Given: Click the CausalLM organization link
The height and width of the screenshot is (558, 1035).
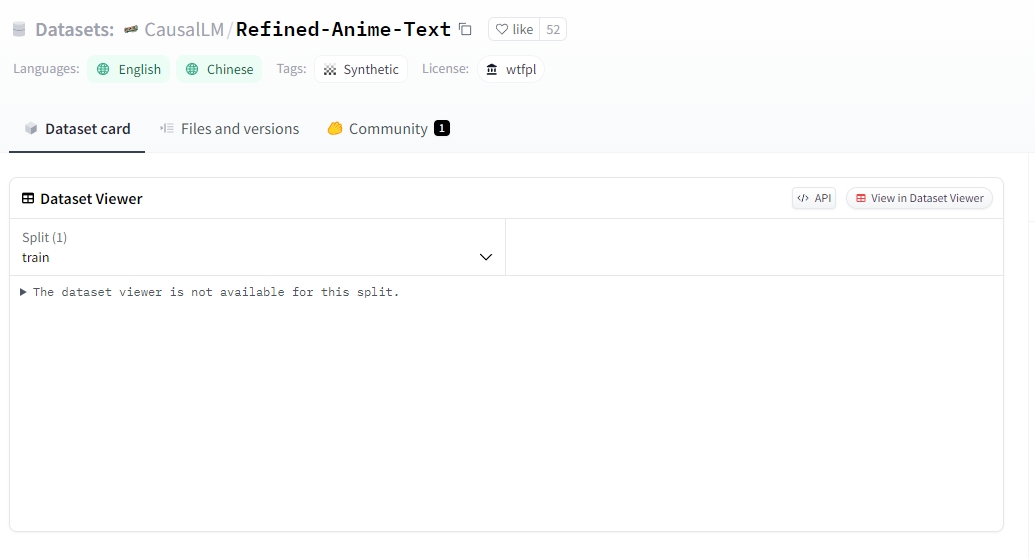Looking at the screenshot, I should pyautogui.click(x=183, y=30).
